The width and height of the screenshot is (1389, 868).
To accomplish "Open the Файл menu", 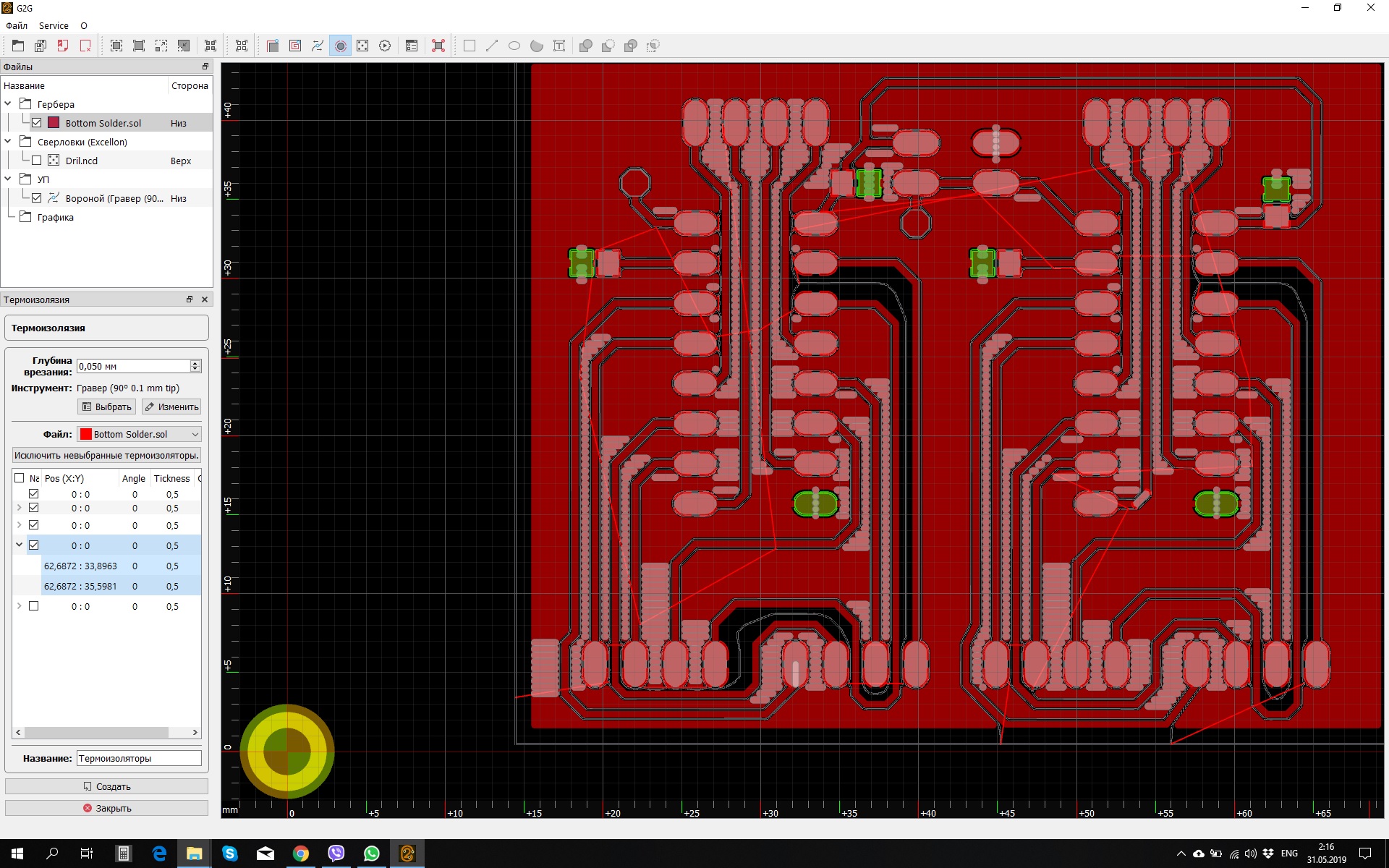I will tap(17, 25).
